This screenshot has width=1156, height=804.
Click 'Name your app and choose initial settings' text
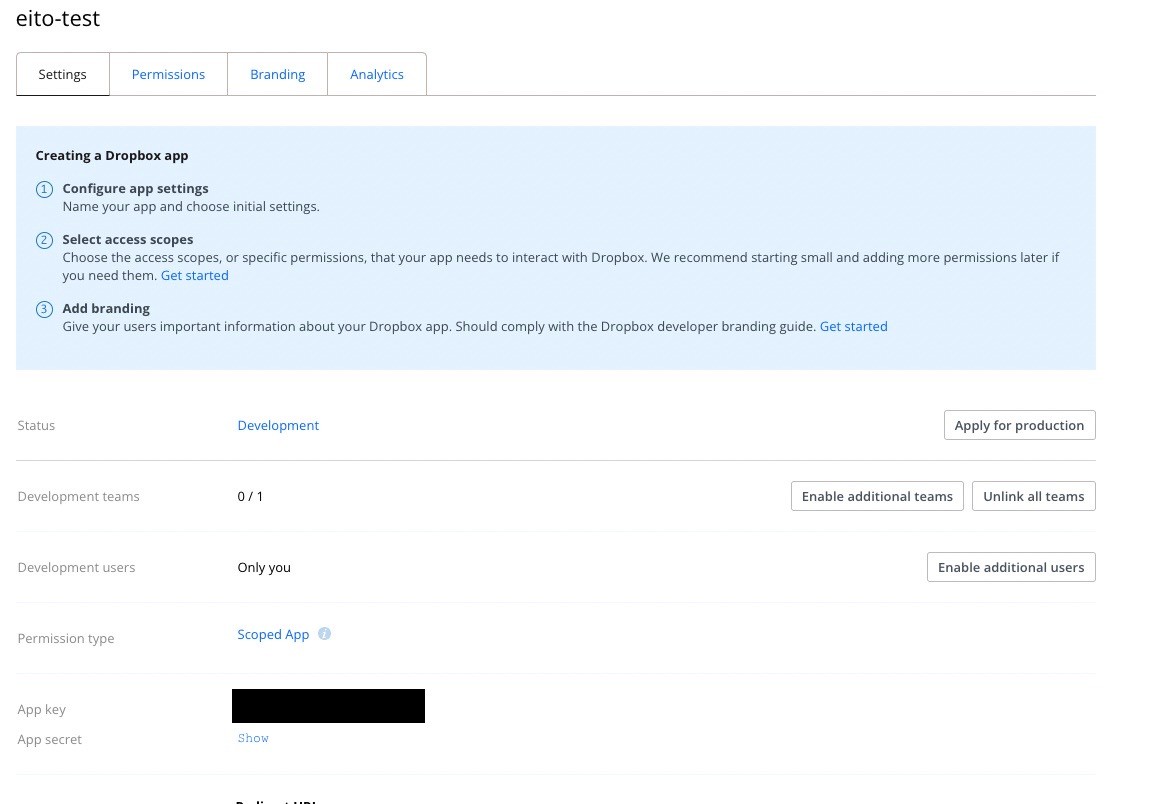[x=191, y=207]
